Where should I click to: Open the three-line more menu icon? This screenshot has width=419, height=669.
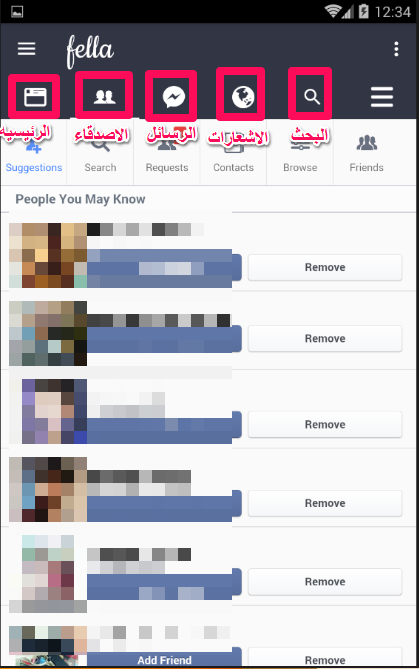[382, 97]
